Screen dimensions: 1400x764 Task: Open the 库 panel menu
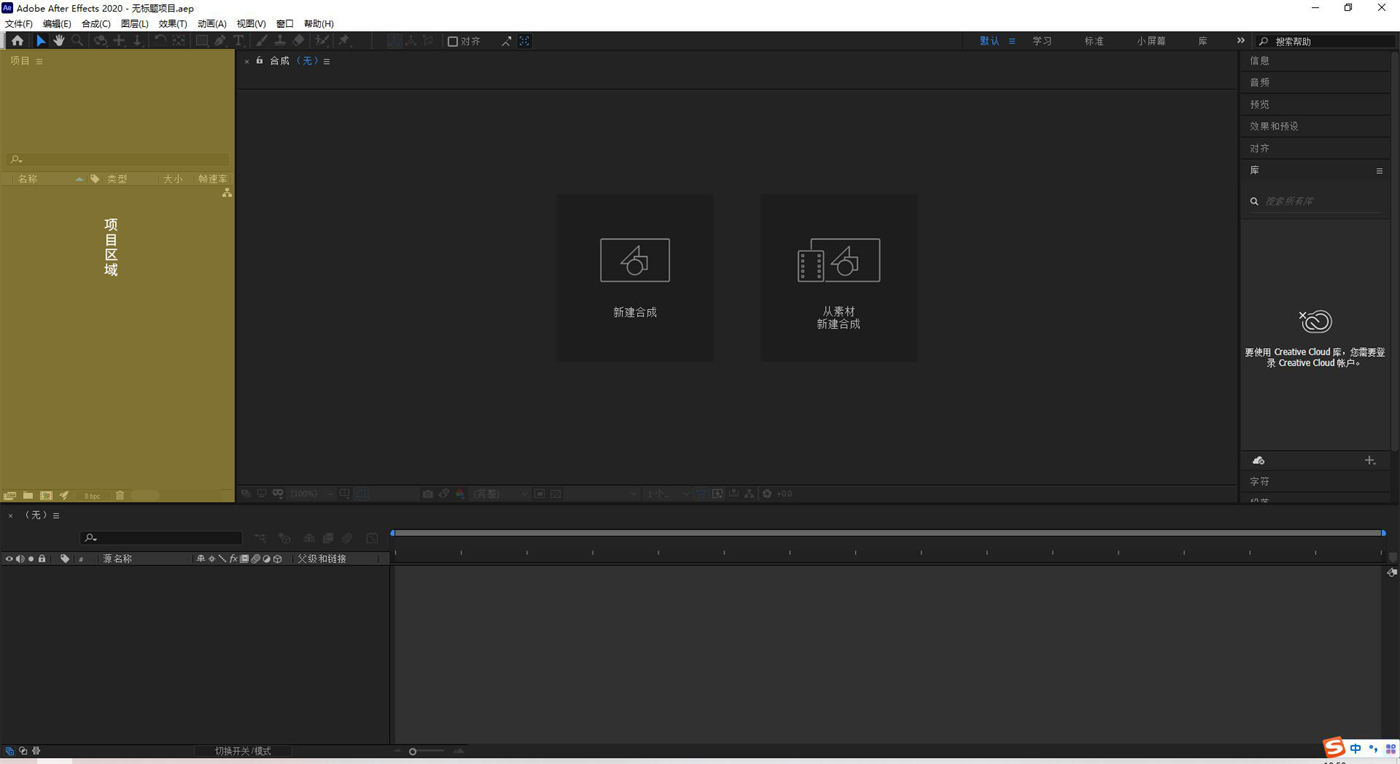click(1379, 171)
